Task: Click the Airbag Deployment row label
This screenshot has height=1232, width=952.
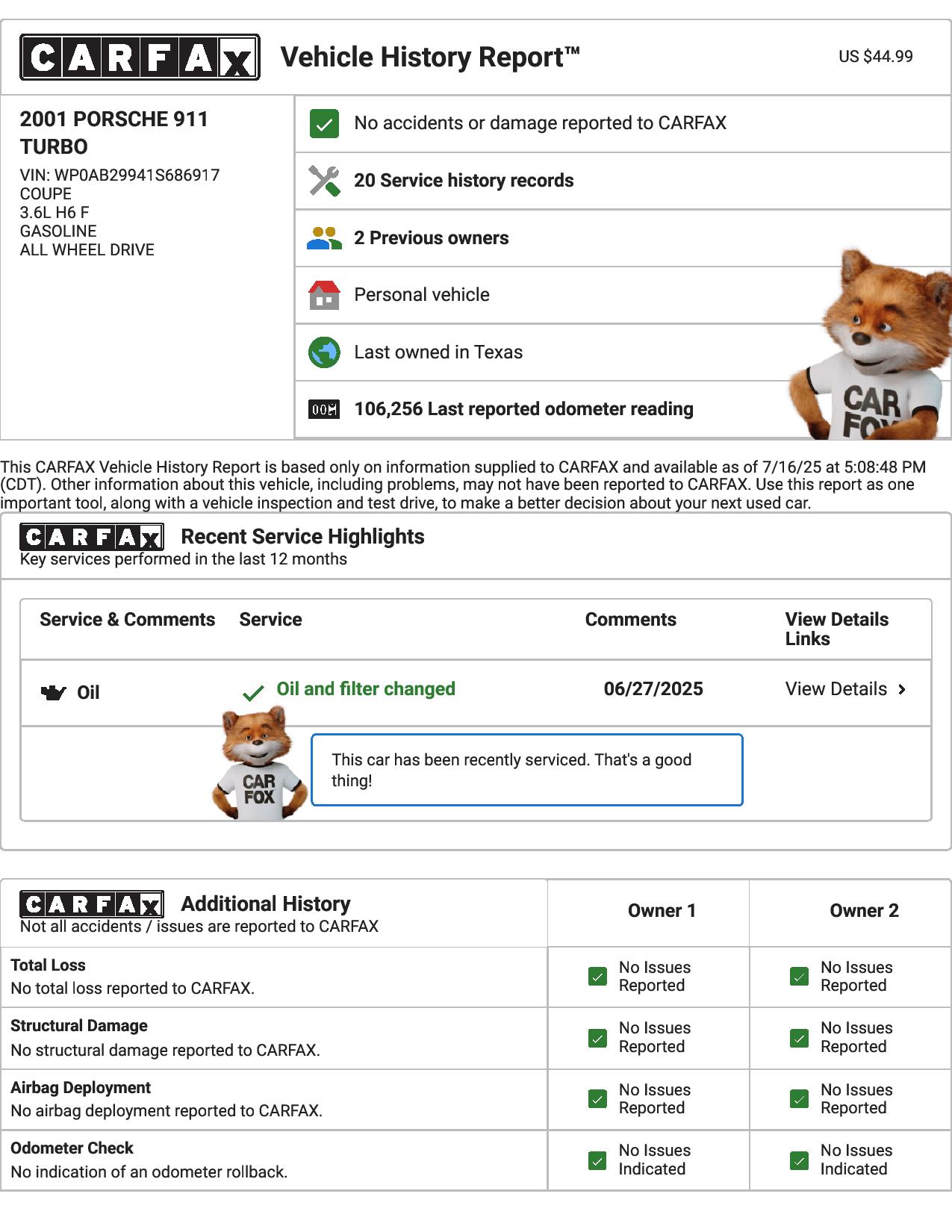Action: click(81, 1088)
